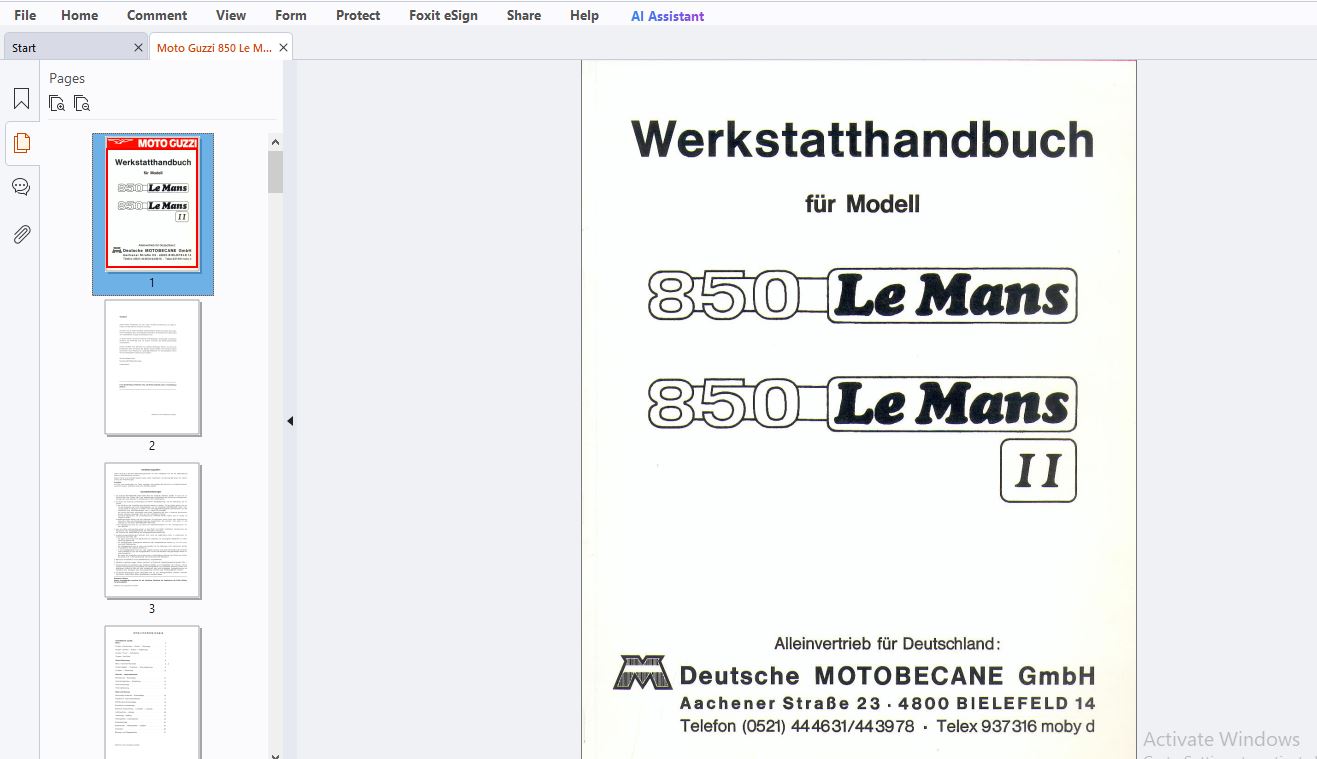
Task: Click 'Alleinvertrieb für Deutschland:' text
Action: 887,643
